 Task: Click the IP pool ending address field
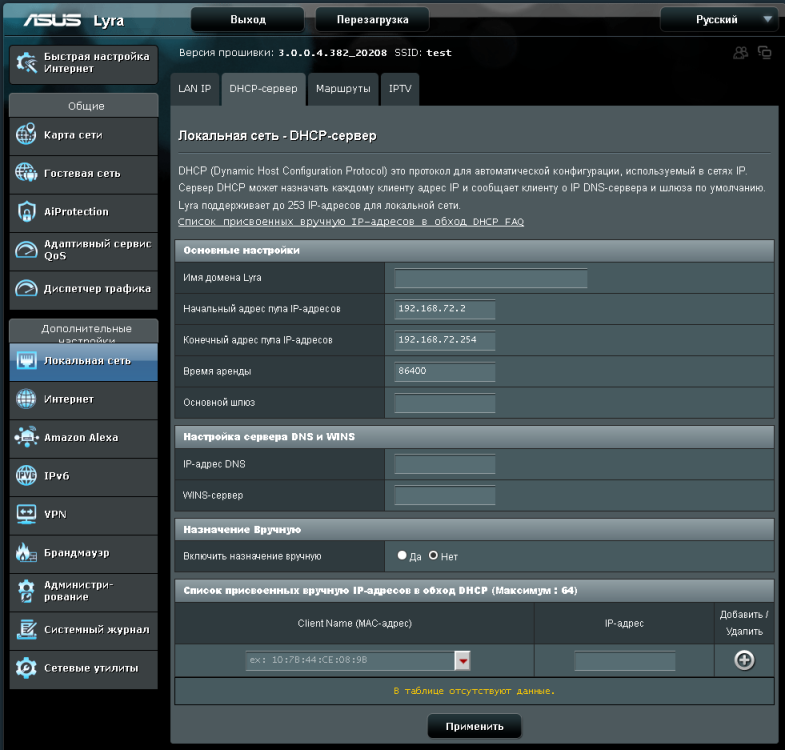445,340
